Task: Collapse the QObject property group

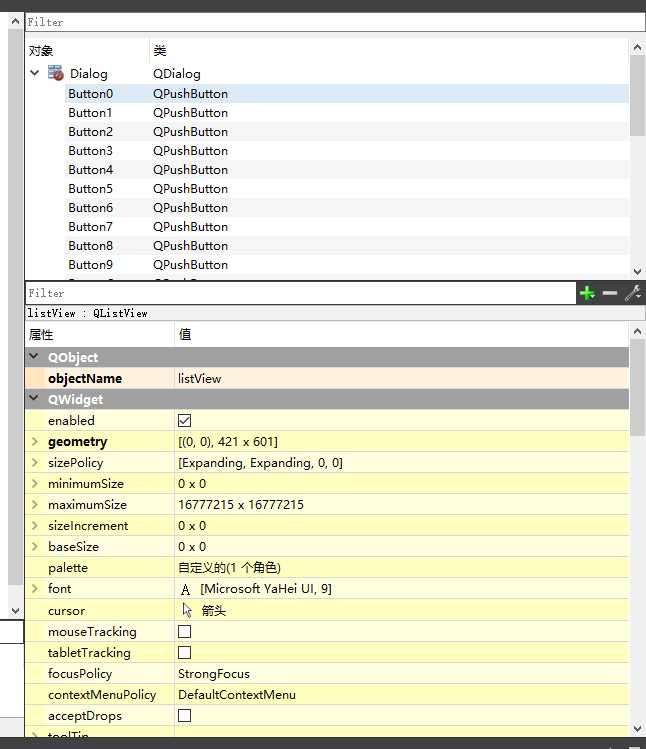Action: click(x=34, y=356)
